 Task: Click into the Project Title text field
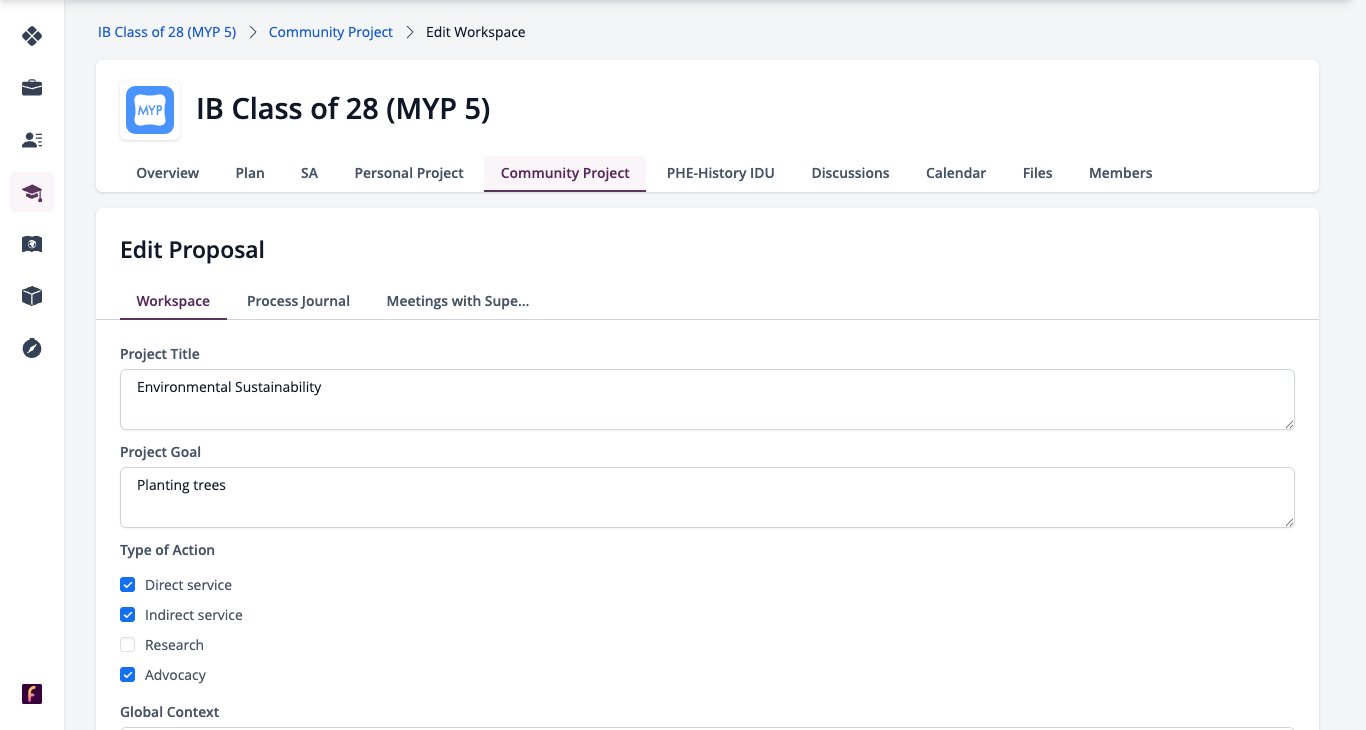click(x=707, y=400)
